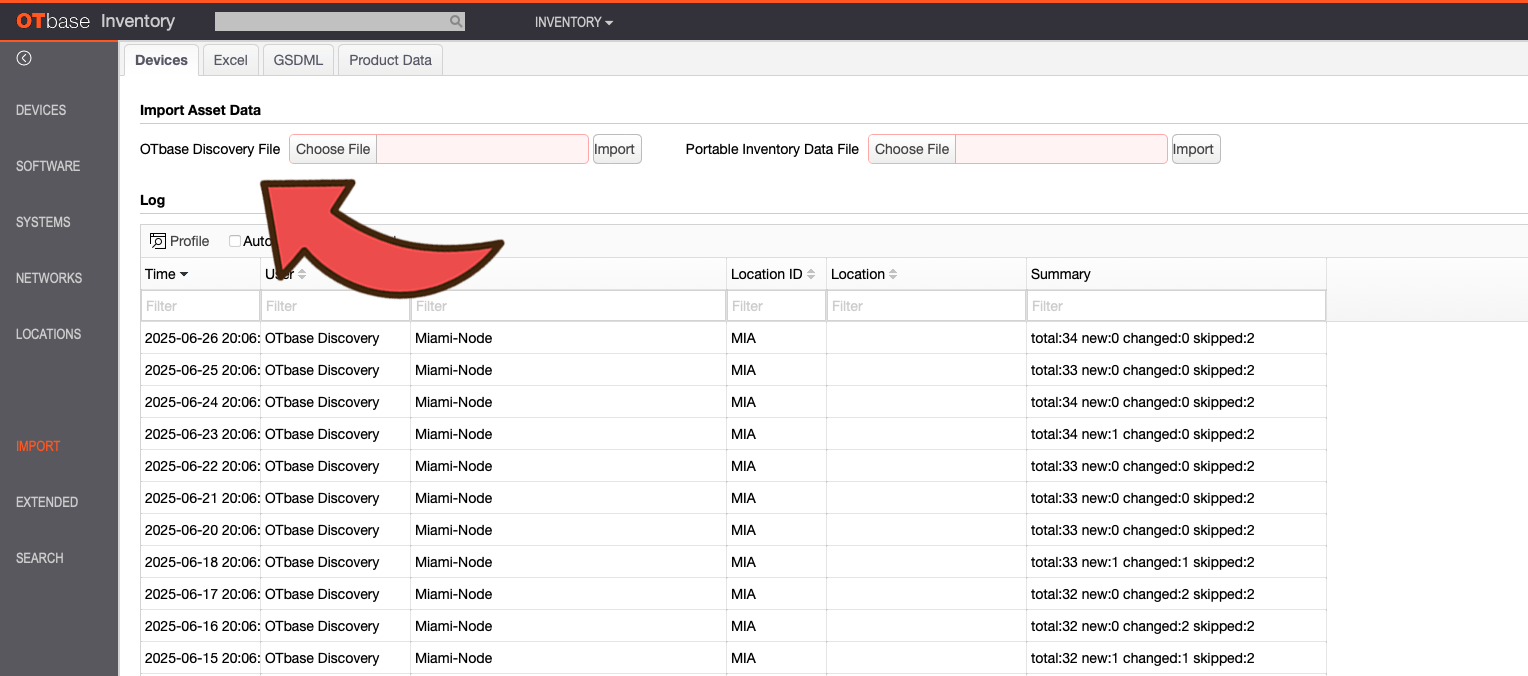Click Import next to OTbase Discovery File
The height and width of the screenshot is (676, 1528).
(x=616, y=148)
